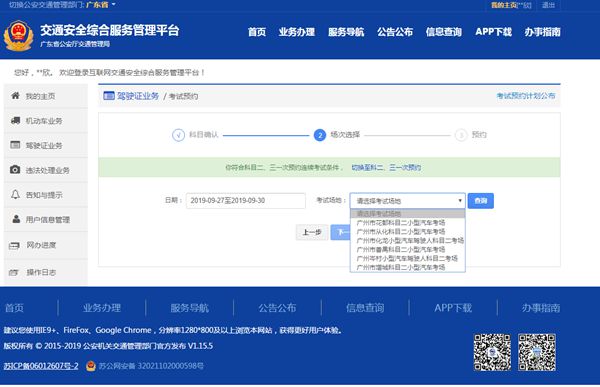Screen dimensions: 600x387
Task: Open 服务导航 in top navigation
Action: [346, 32]
